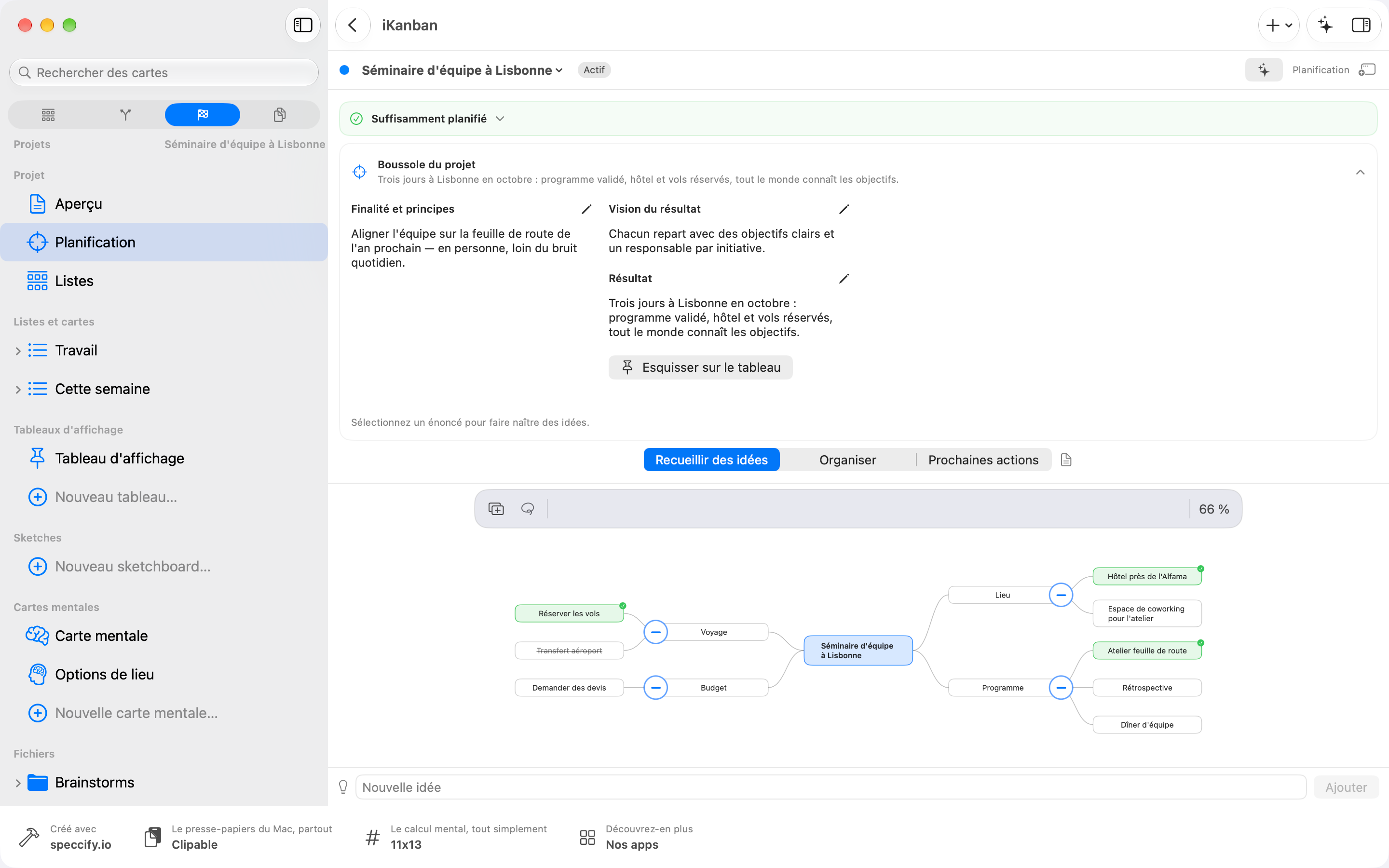Click the sparkles AI assistant toolbar icon
Image resolution: width=1389 pixels, height=868 pixels.
coord(1325,25)
